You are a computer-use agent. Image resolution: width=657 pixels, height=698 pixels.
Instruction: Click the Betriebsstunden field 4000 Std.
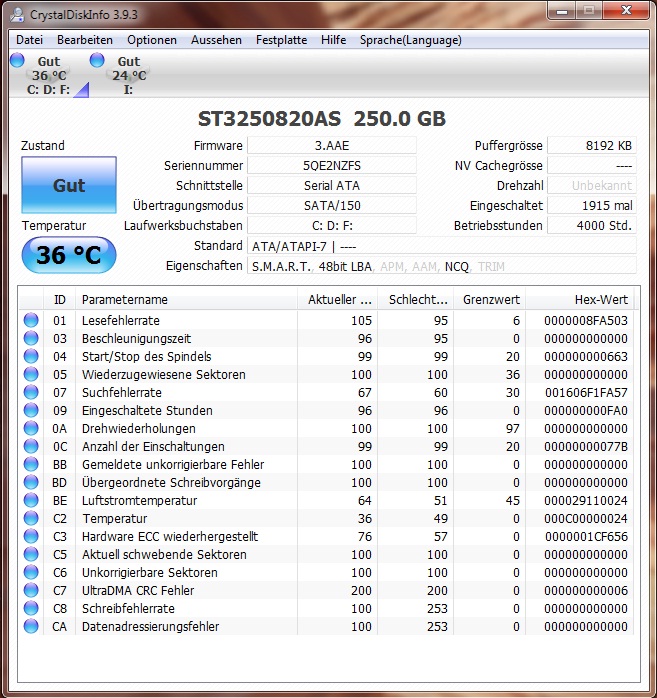point(592,226)
